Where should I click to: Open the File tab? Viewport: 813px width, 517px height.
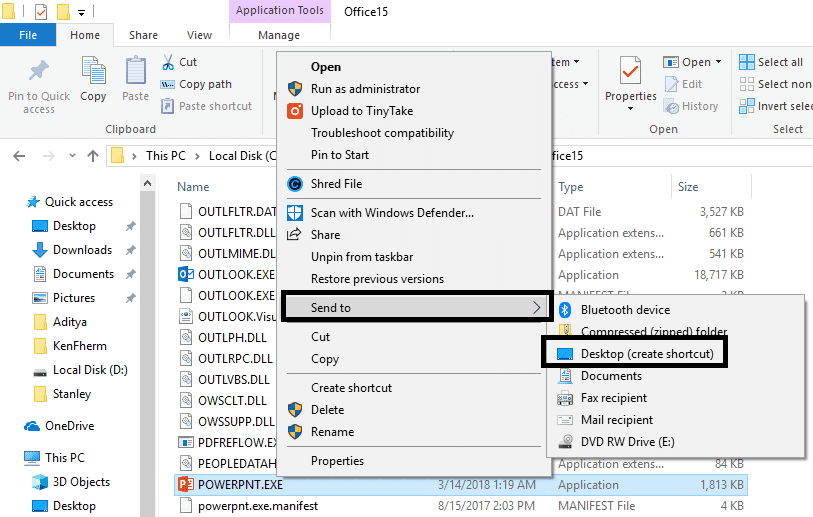pyautogui.click(x=28, y=35)
